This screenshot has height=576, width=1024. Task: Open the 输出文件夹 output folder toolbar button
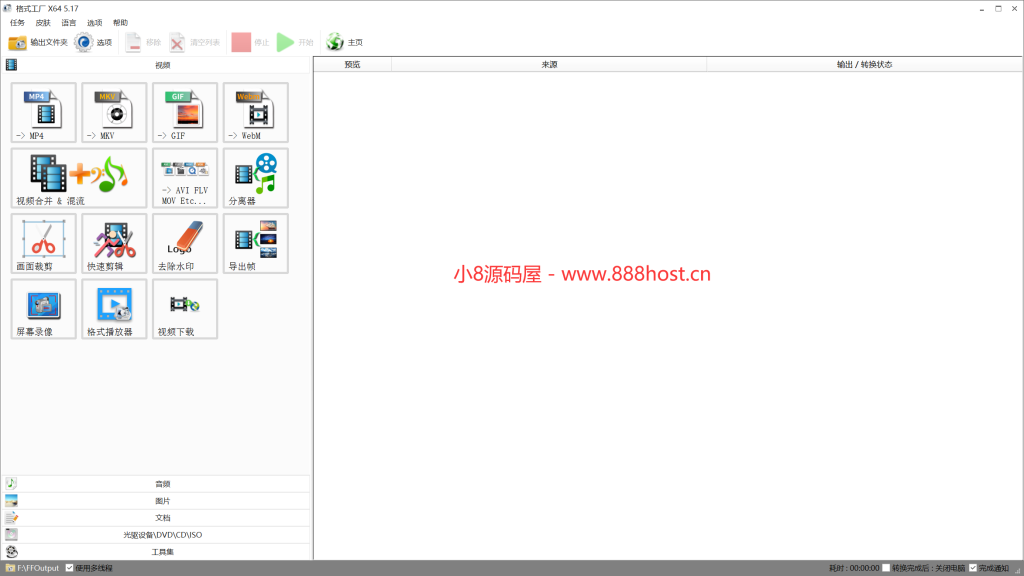pos(38,42)
